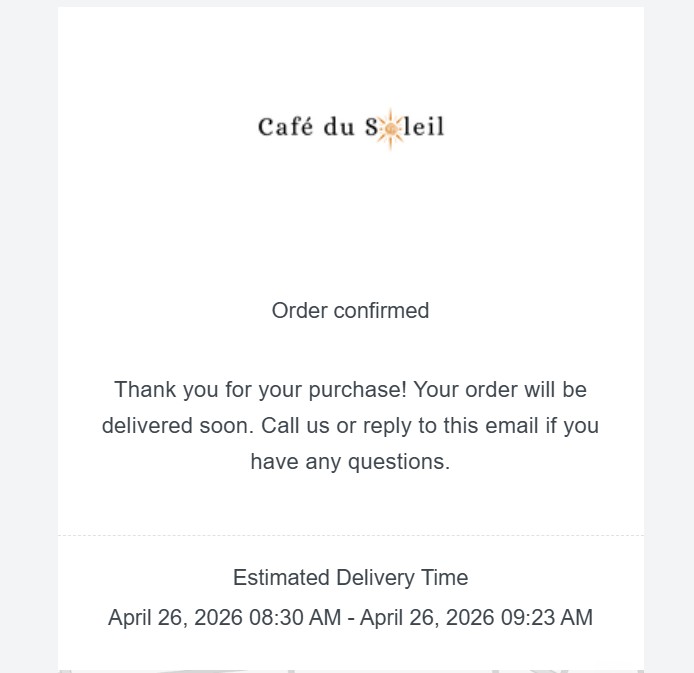The width and height of the screenshot is (694, 673).
Task: Click the "have any questions." line
Action: [x=350, y=461]
